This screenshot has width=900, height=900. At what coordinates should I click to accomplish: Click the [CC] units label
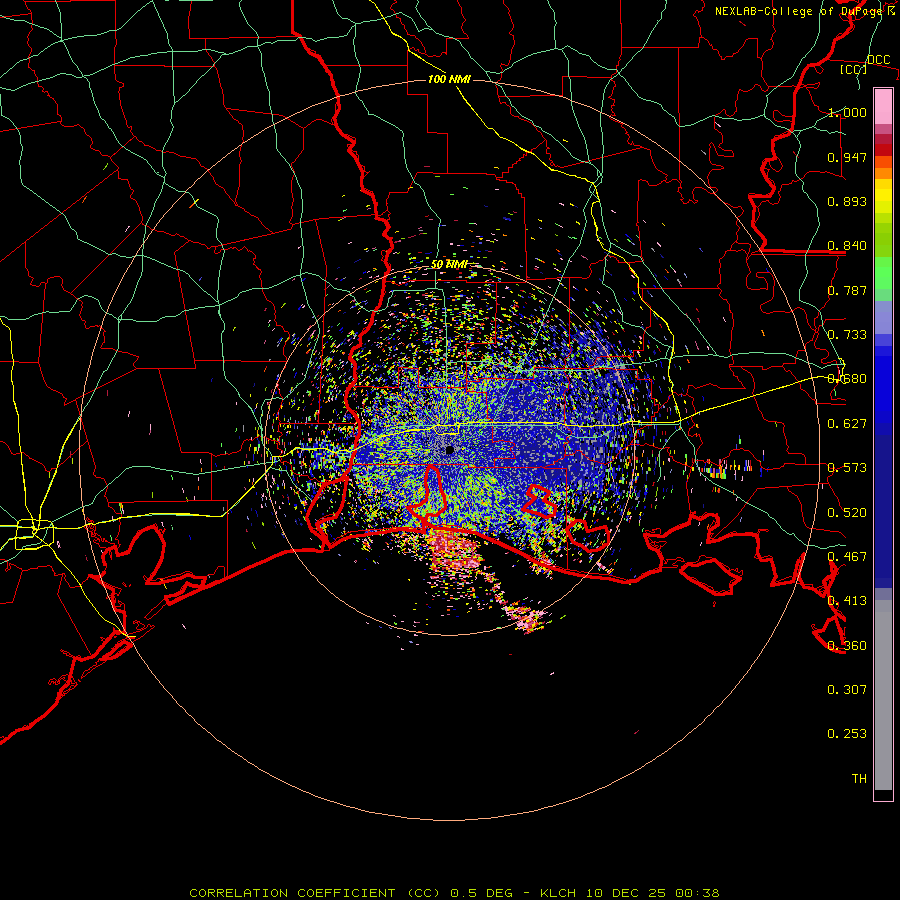pos(854,69)
